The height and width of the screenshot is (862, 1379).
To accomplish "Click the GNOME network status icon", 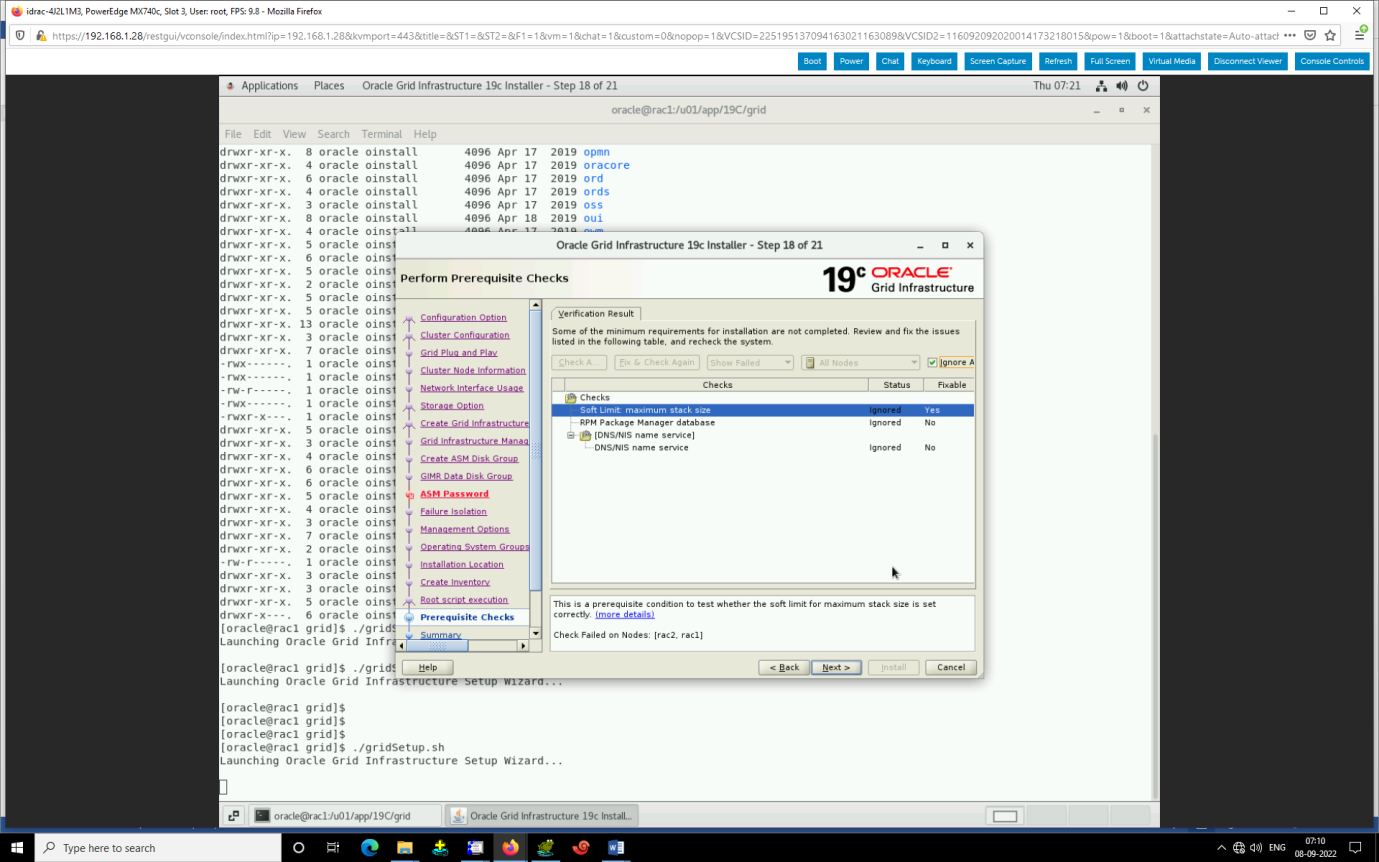I will point(1101,86).
